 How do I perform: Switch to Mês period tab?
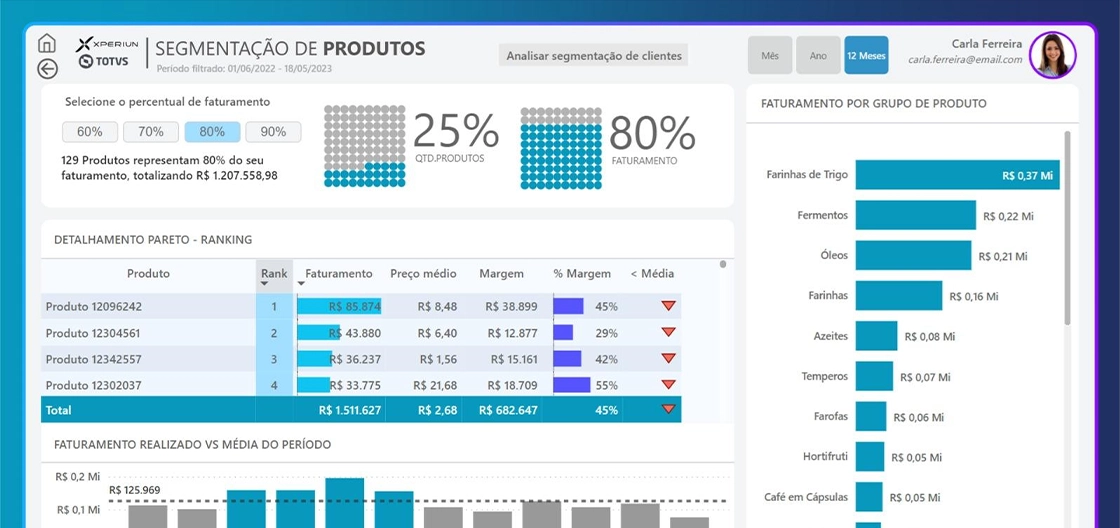tap(770, 55)
